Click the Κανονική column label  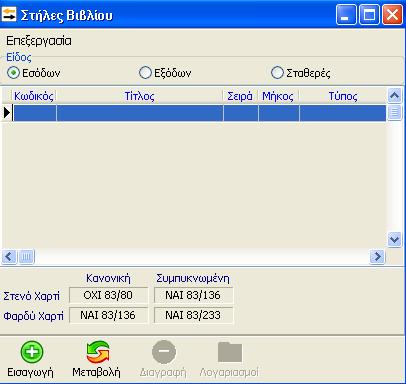pos(108,278)
